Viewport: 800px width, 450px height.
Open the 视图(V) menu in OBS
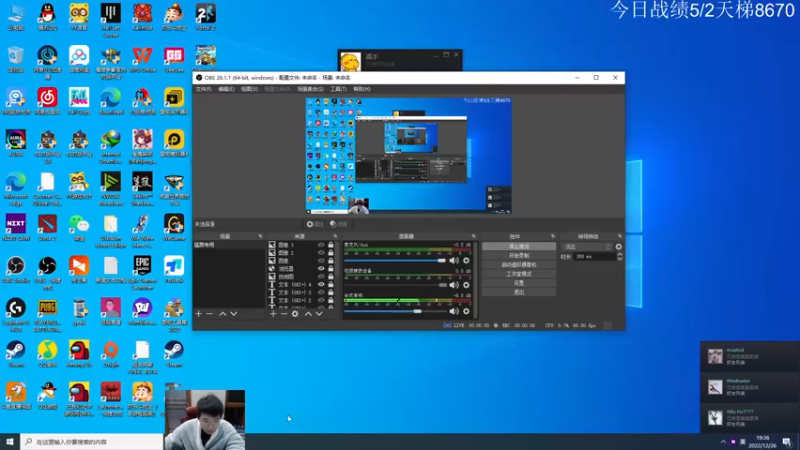249,89
